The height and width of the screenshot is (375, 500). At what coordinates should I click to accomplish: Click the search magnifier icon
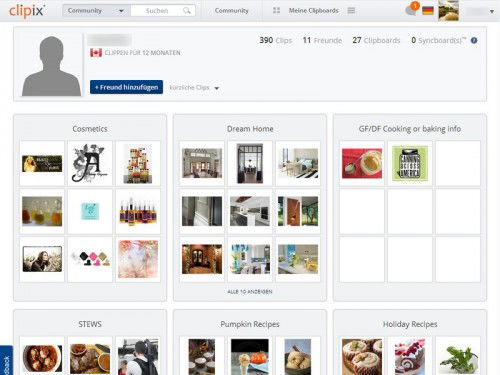click(x=187, y=11)
